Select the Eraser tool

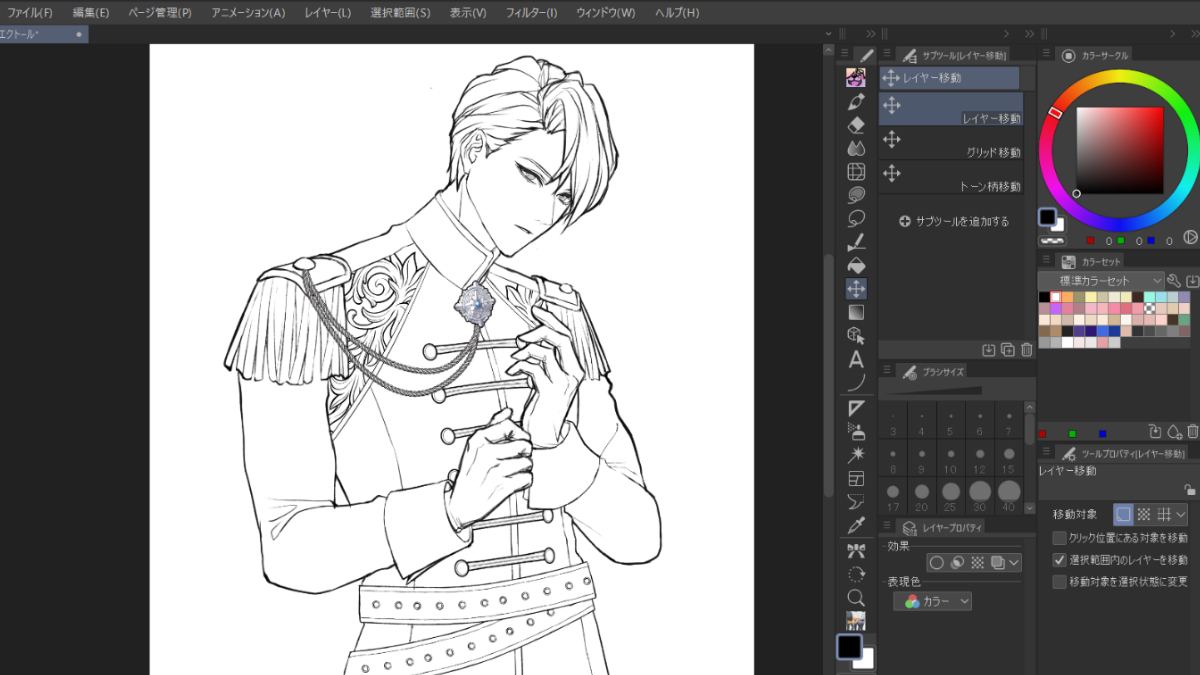[856, 125]
